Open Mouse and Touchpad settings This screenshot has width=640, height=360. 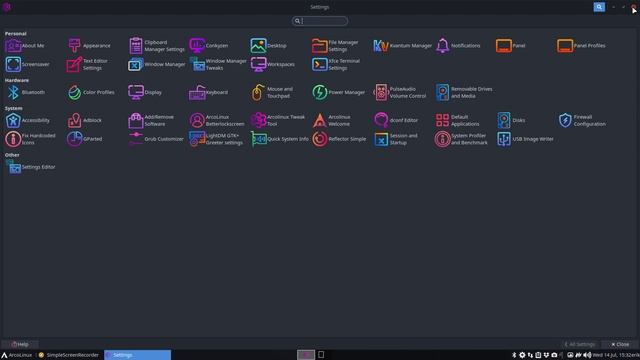tap(272, 93)
